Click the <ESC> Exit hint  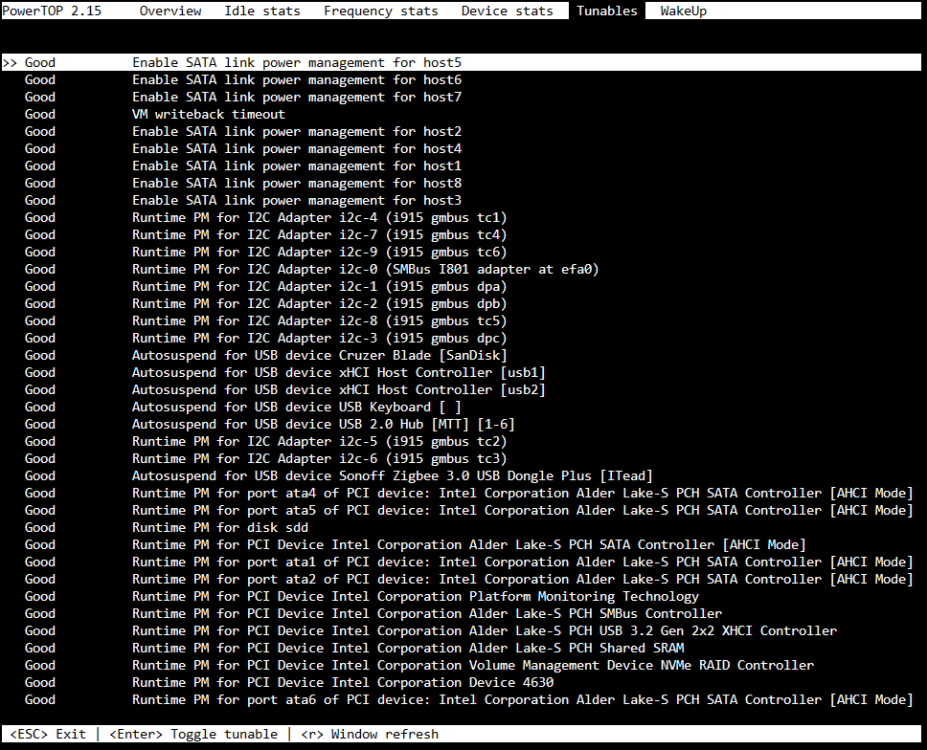(x=48, y=734)
